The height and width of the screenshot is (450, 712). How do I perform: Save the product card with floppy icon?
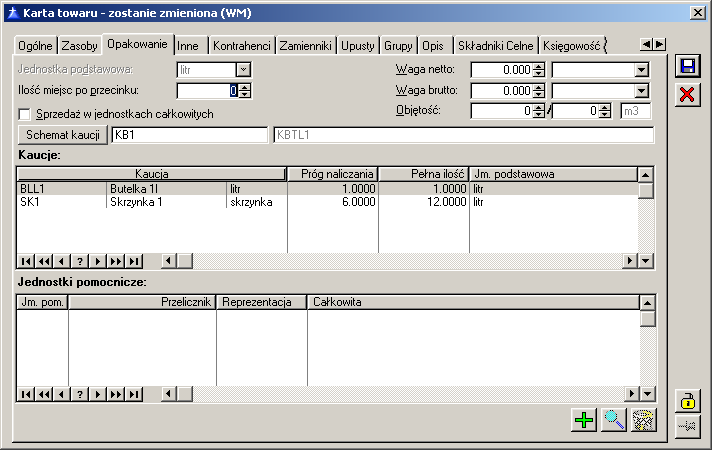coord(687,67)
